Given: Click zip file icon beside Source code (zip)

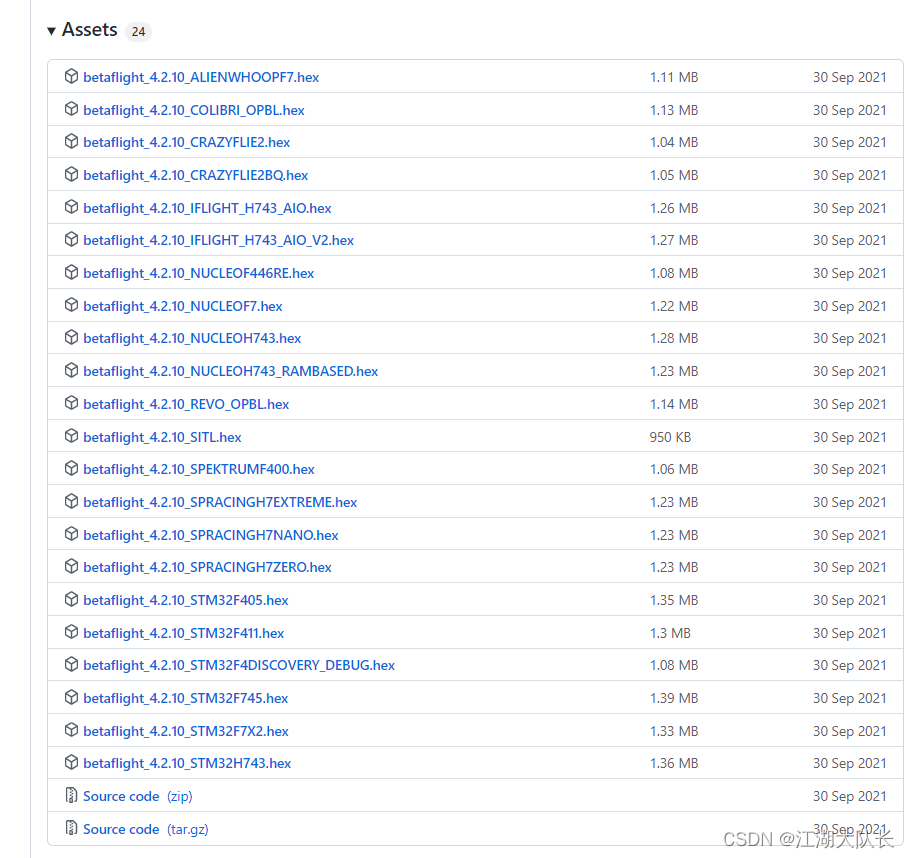Looking at the screenshot, I should point(71,795).
